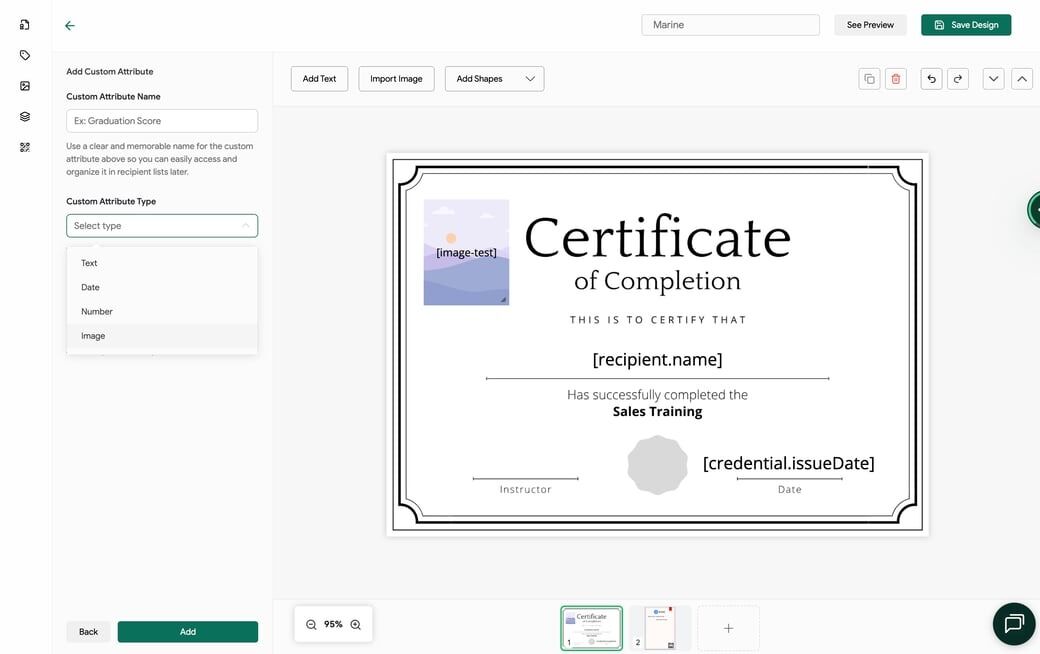
Task: Click the 95% zoom level value
Action: point(333,624)
